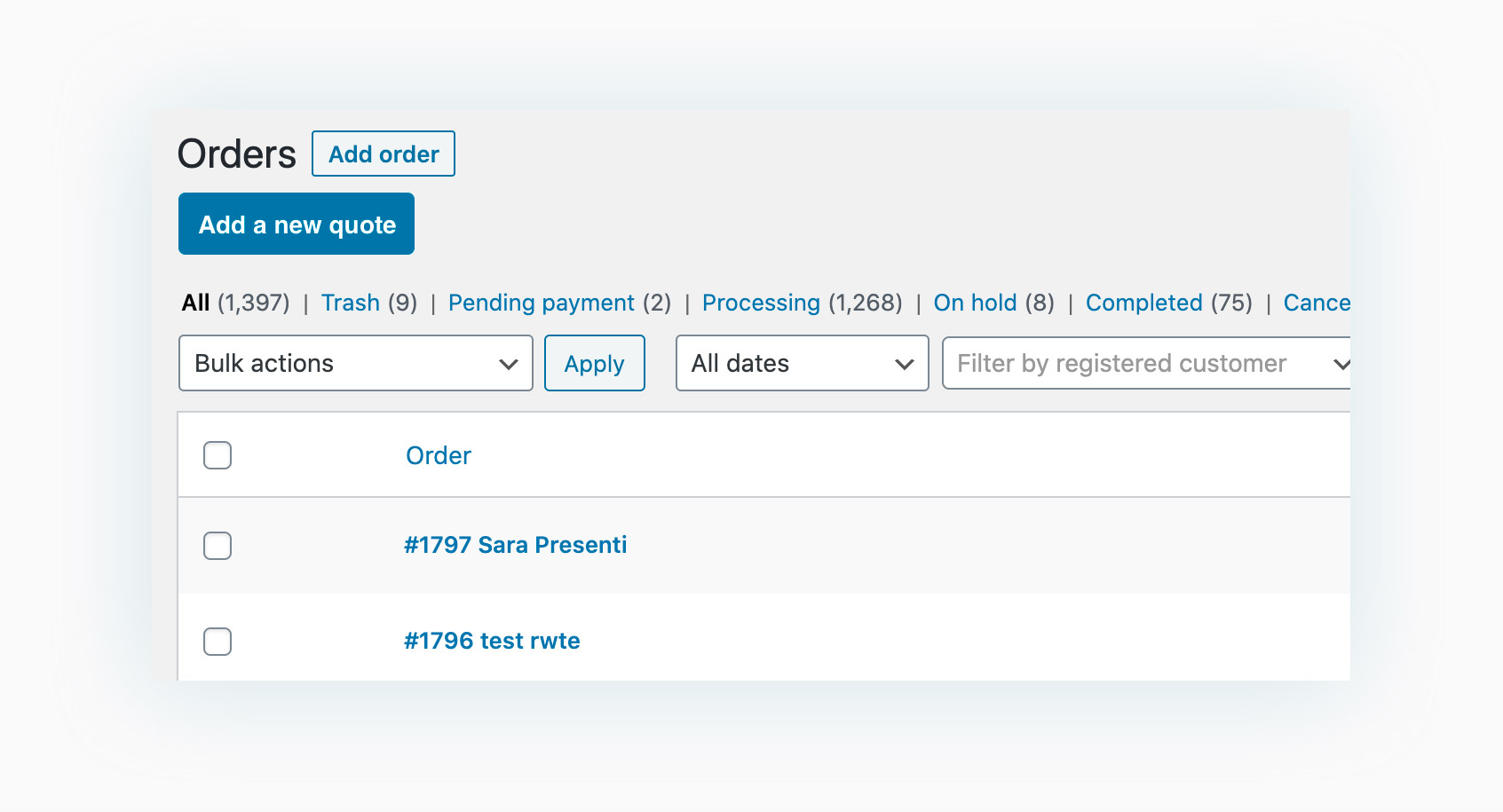Check the box for order #1796
1503x812 pixels.
[218, 642]
